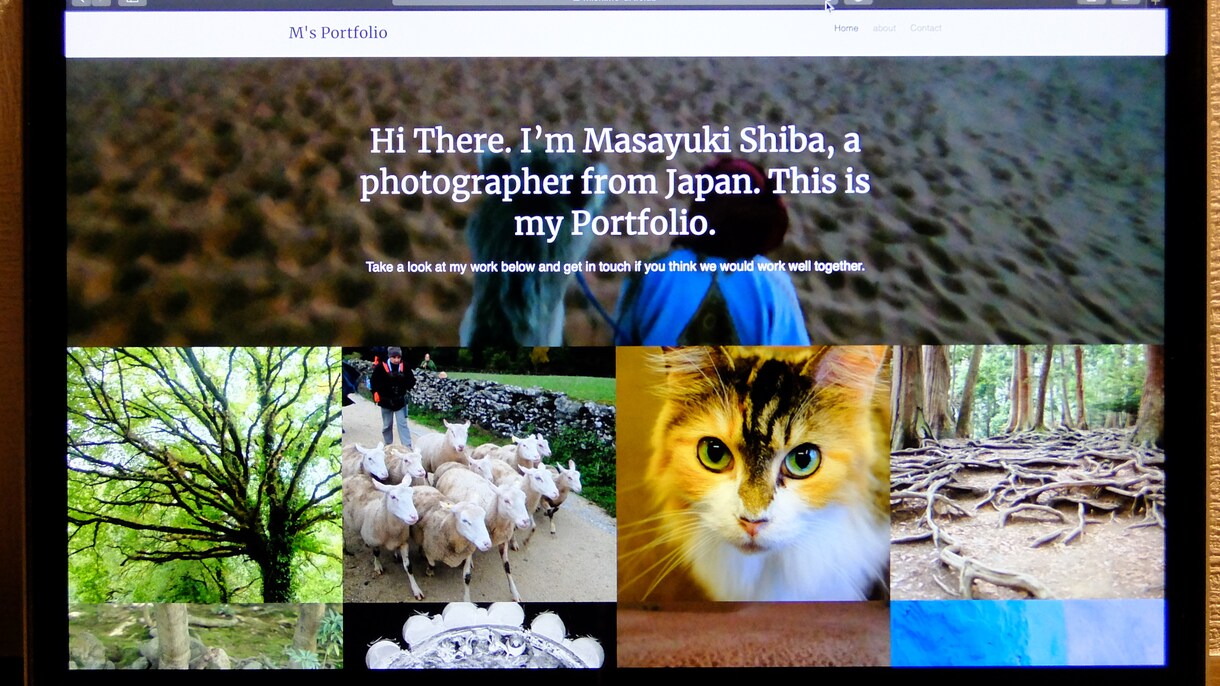Open the mossy garden photo thumbnail
Screen dimensions: 1220x686
[205, 636]
